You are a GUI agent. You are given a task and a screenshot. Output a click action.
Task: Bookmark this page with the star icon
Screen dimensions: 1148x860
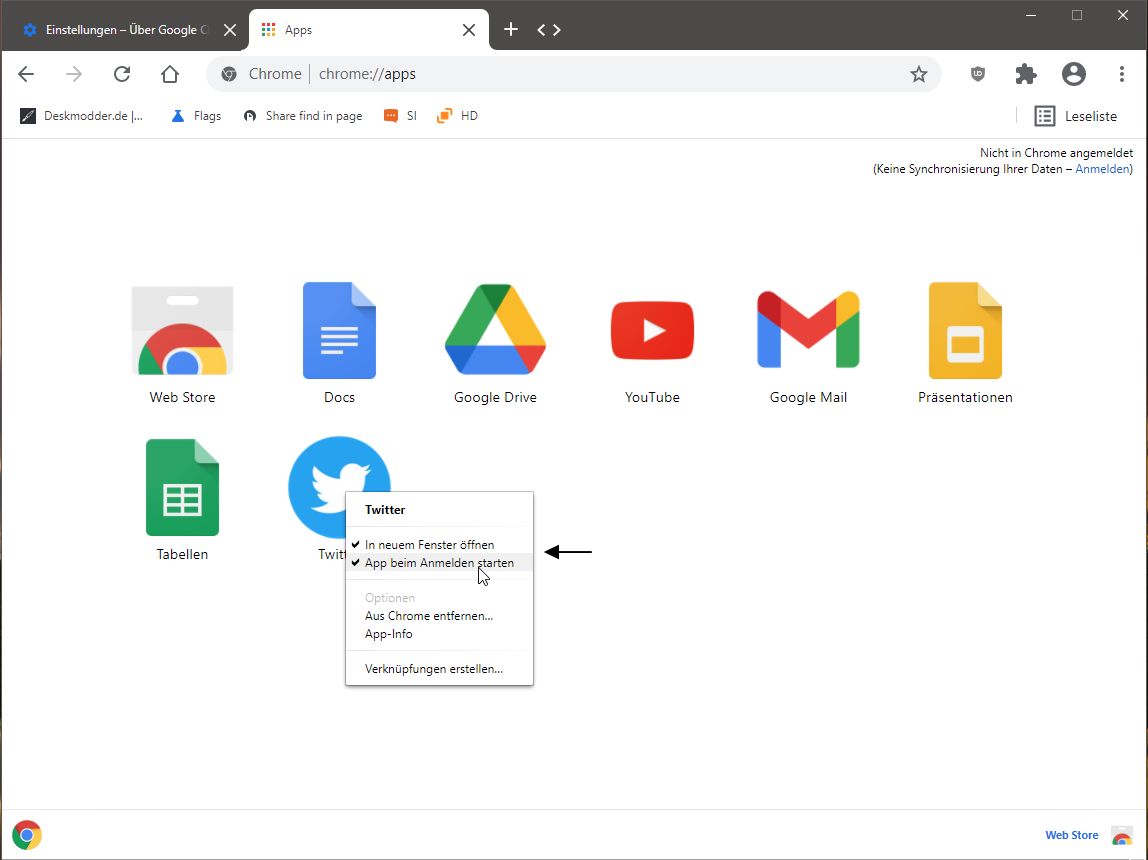[918, 74]
